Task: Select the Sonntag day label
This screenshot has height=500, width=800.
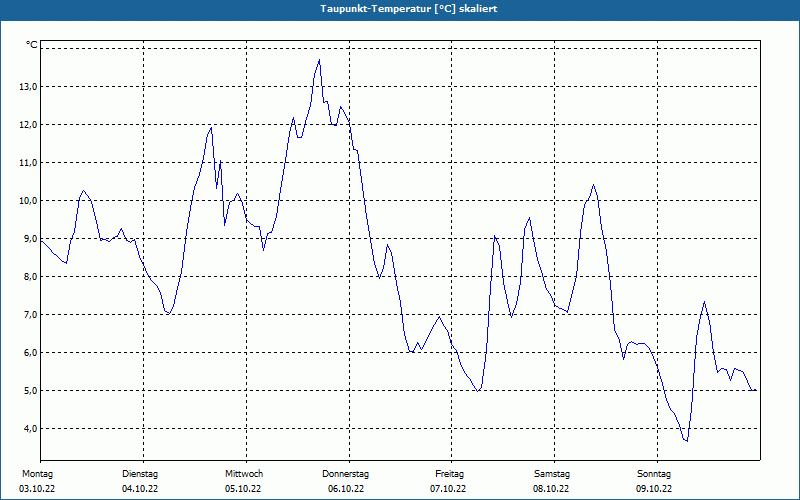Action: tap(654, 474)
